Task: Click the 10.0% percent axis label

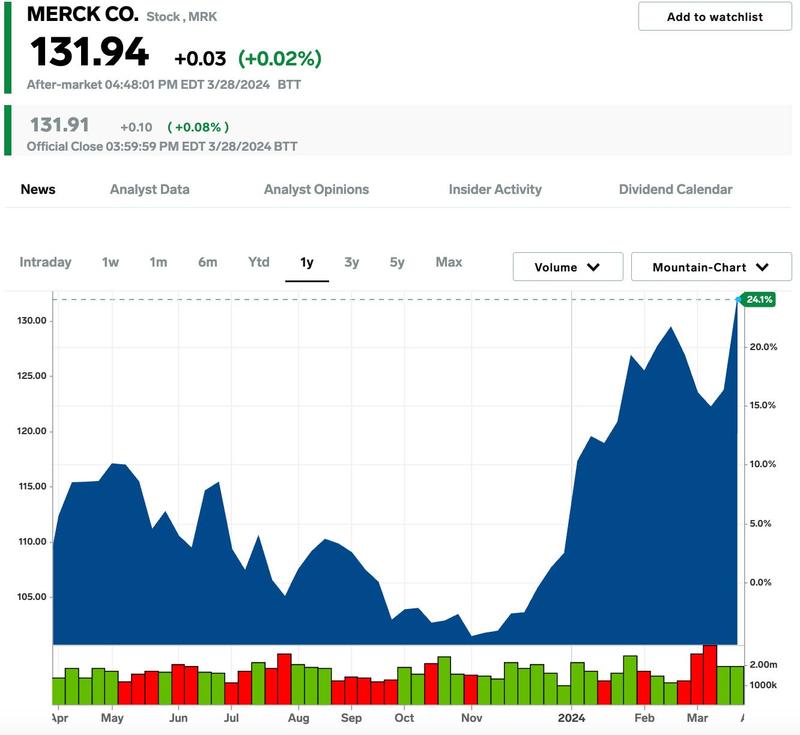Action: (762, 464)
